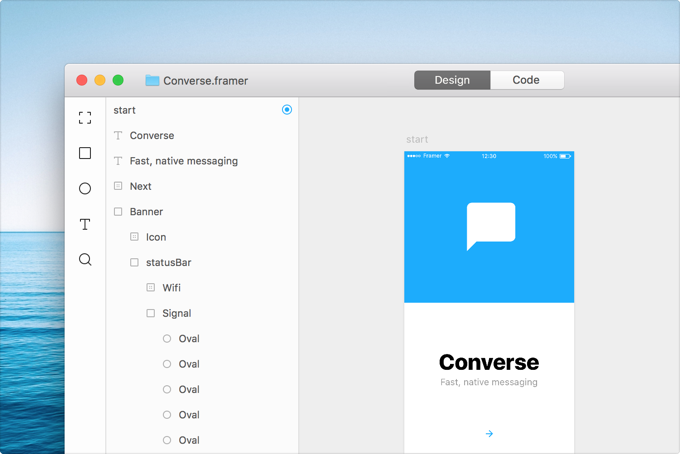This screenshot has height=454, width=680.
Task: Select the Text tool in the toolbar
Action: pos(85,224)
